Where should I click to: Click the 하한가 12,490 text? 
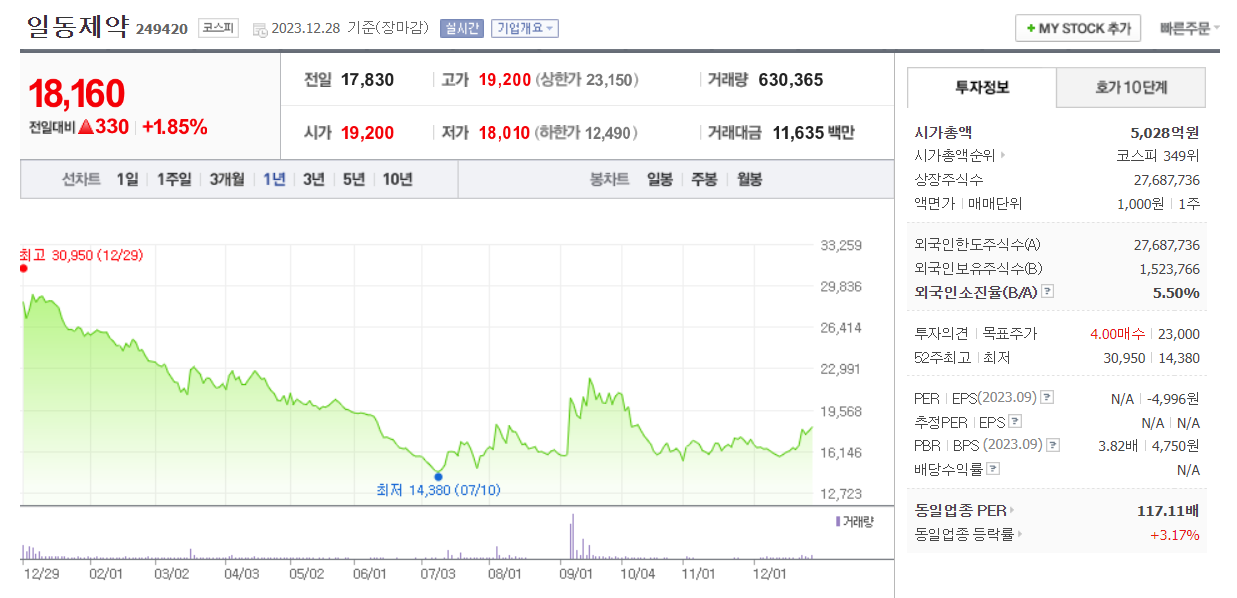pyautogui.click(x=587, y=132)
